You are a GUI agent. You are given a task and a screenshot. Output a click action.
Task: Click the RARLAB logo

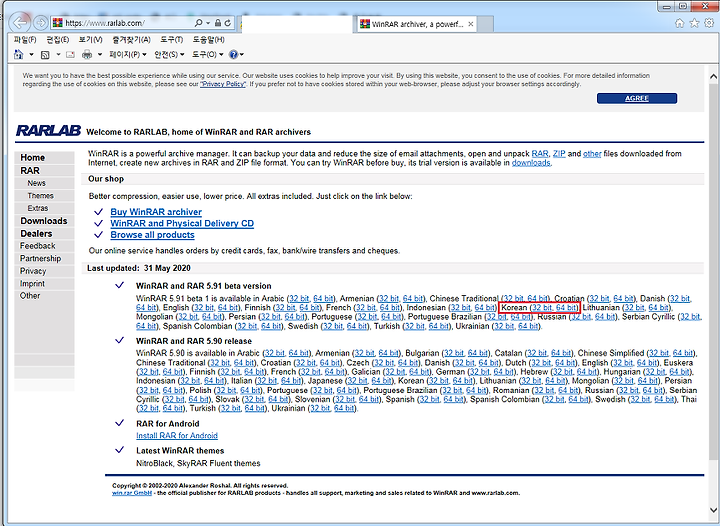tap(48, 131)
